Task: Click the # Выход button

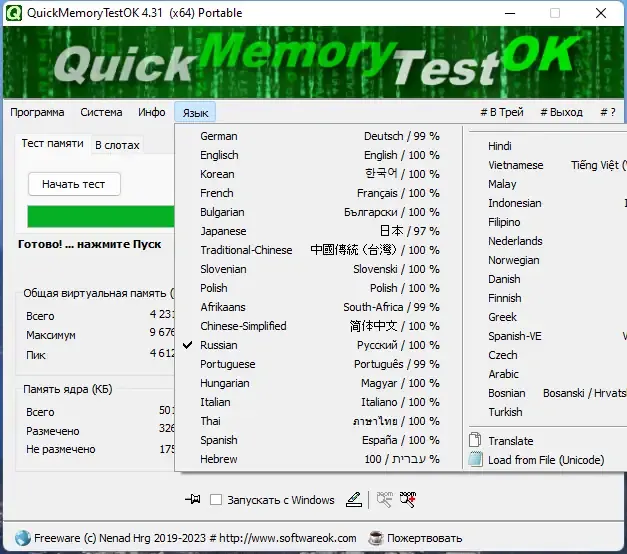Action: pos(561,112)
